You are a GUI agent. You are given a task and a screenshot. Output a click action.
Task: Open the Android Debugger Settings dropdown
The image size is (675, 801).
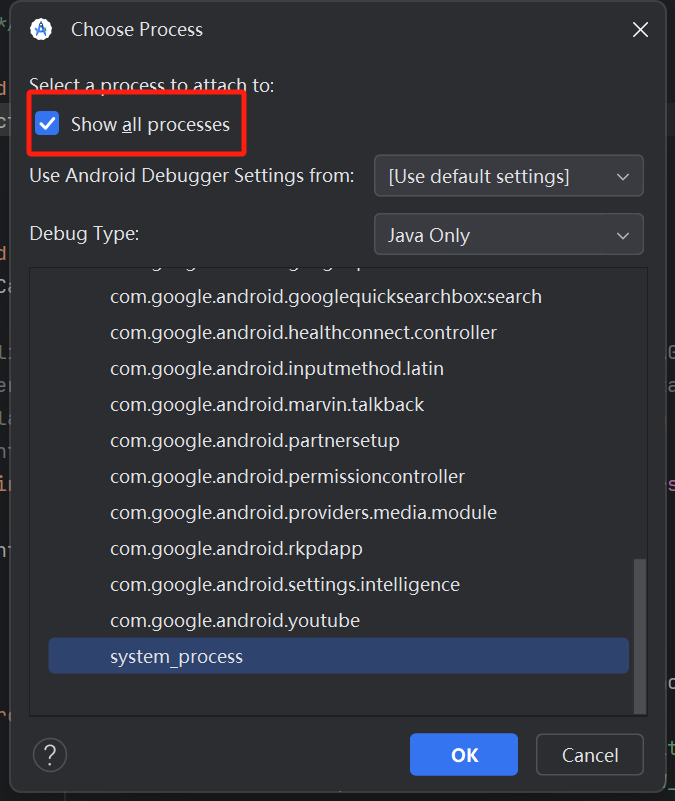click(x=508, y=176)
